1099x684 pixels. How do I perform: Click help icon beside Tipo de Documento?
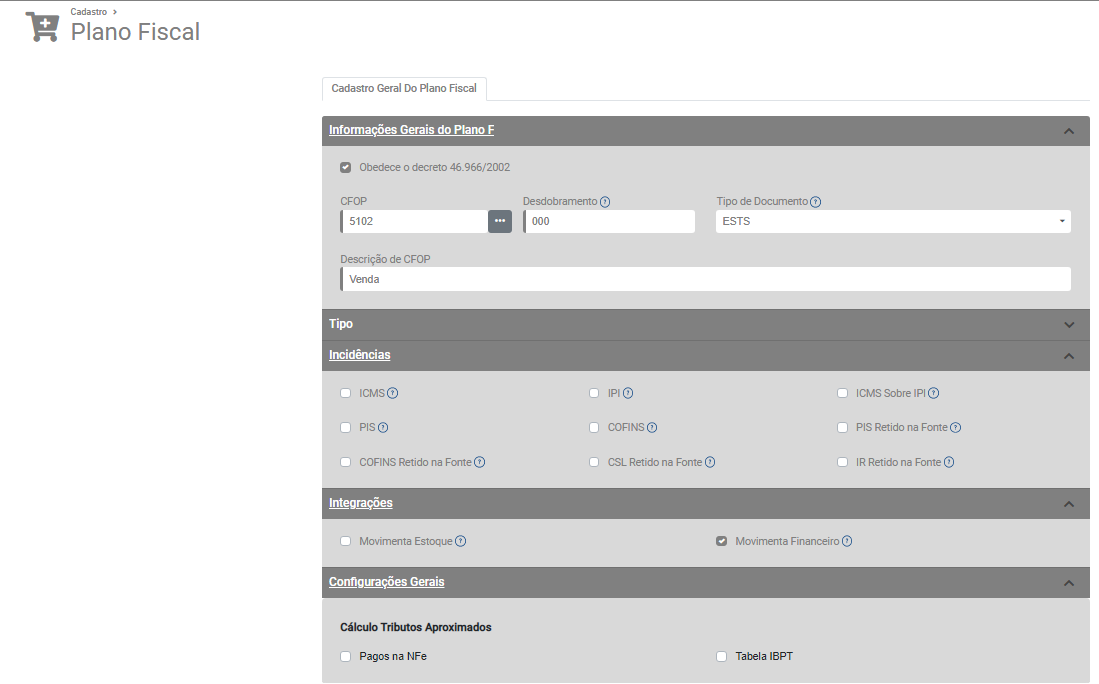point(816,202)
